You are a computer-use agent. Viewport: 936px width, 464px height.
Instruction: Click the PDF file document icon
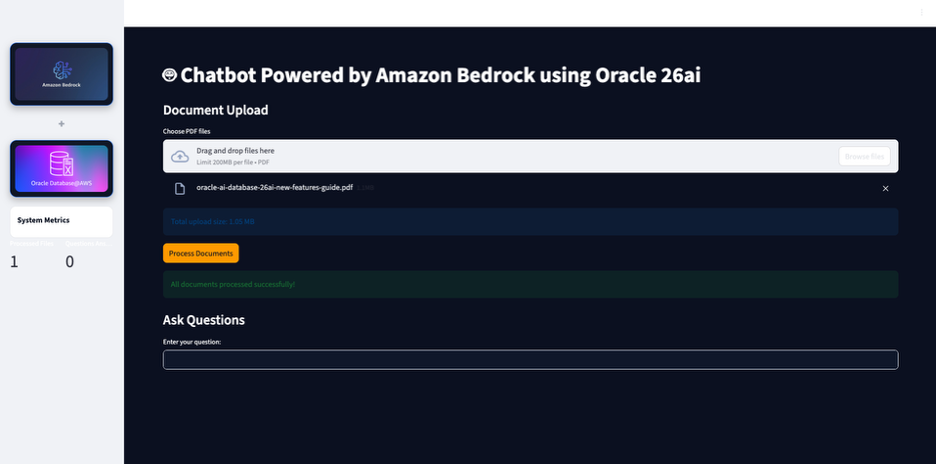[x=180, y=188]
